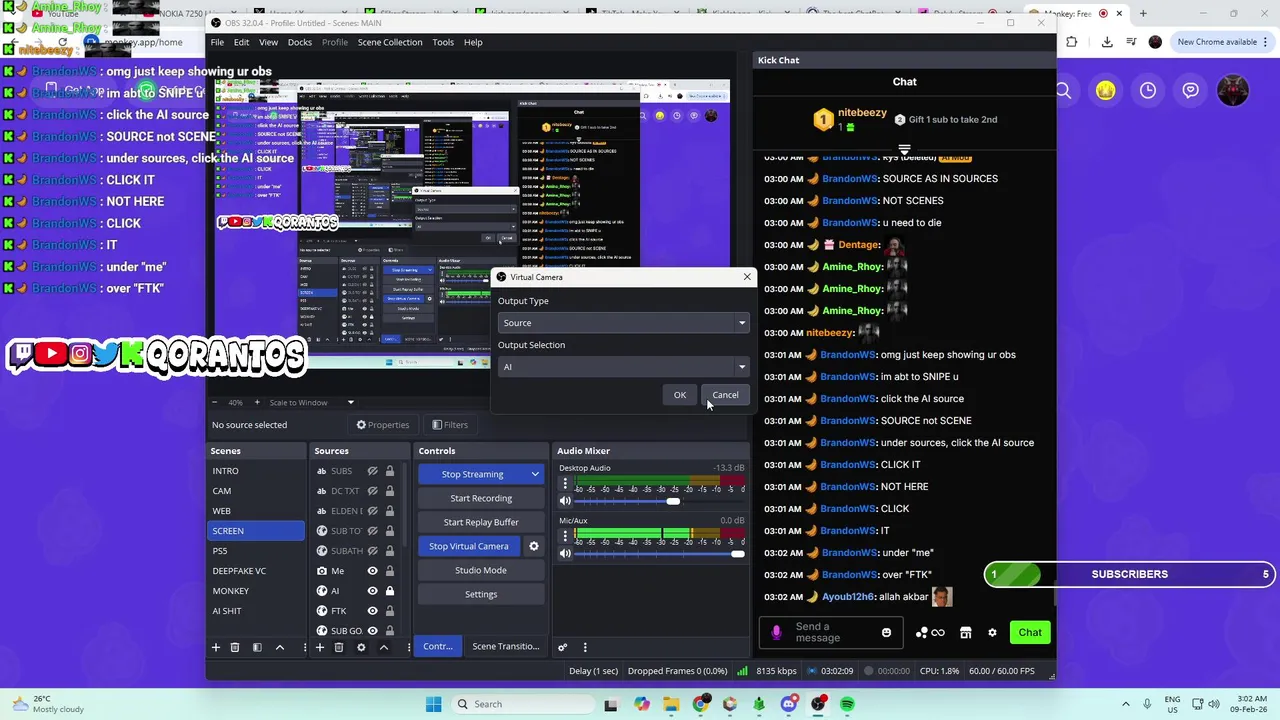Open Mic/Aux options three-dot menu
The height and width of the screenshot is (720, 1280).
point(565,536)
